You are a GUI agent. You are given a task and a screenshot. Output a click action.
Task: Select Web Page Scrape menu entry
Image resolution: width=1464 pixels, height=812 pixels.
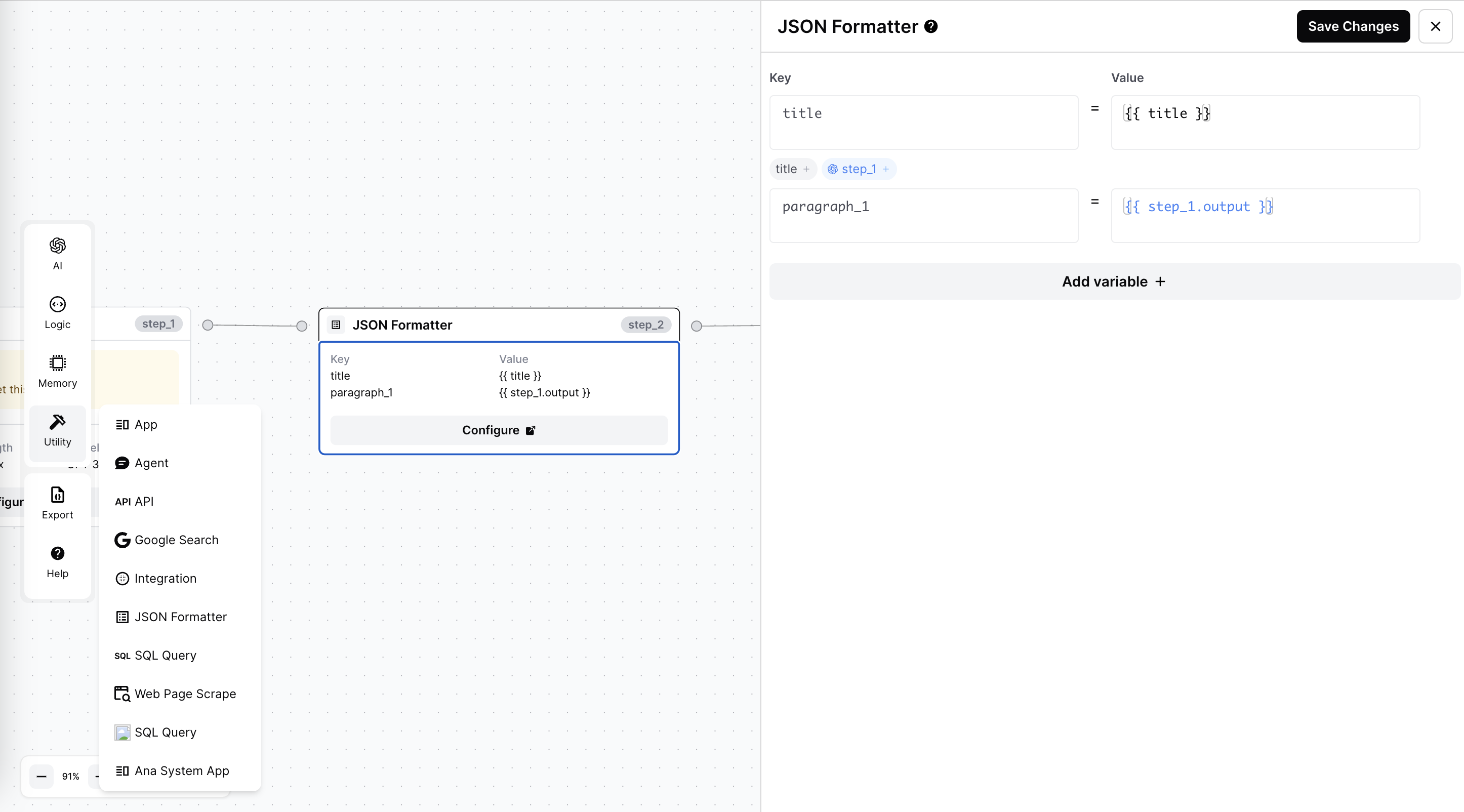185,694
